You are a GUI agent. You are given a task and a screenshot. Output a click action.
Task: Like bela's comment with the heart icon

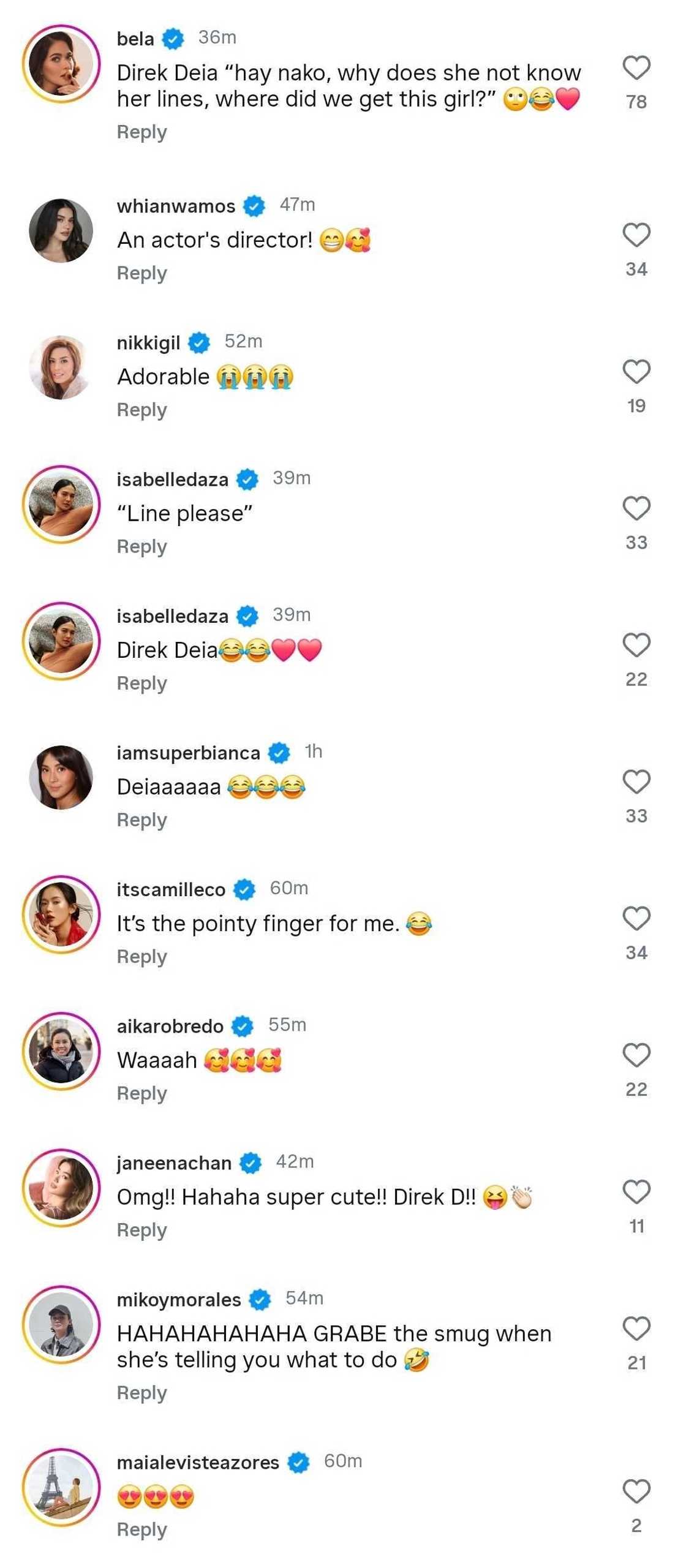click(636, 67)
